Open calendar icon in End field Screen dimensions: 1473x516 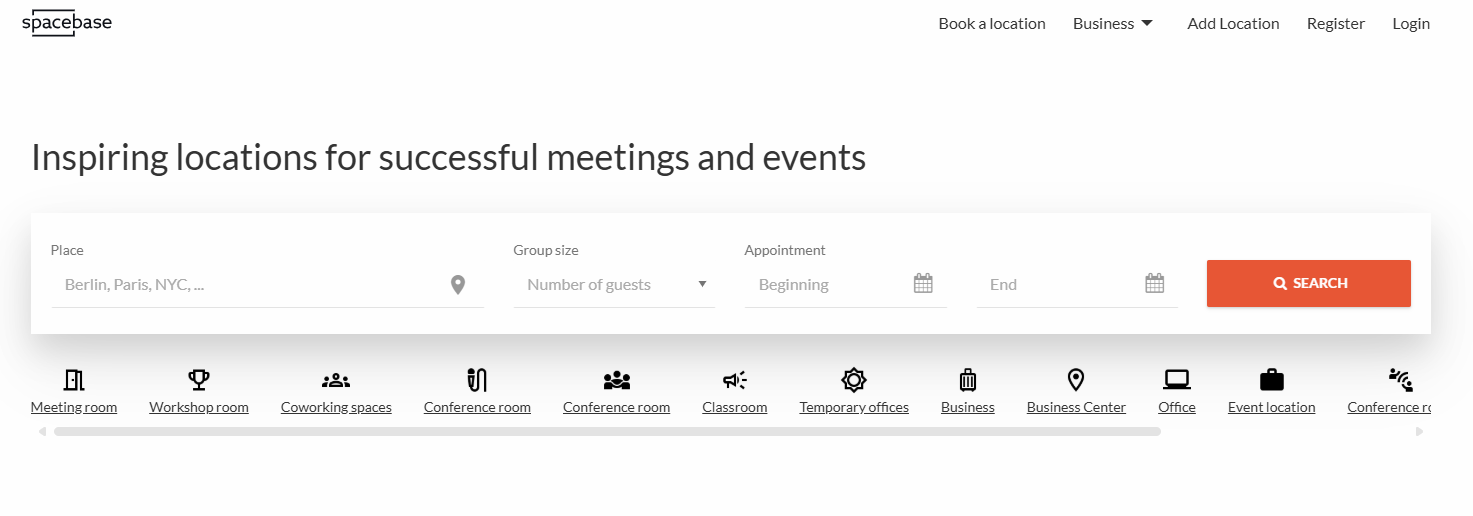(1155, 284)
